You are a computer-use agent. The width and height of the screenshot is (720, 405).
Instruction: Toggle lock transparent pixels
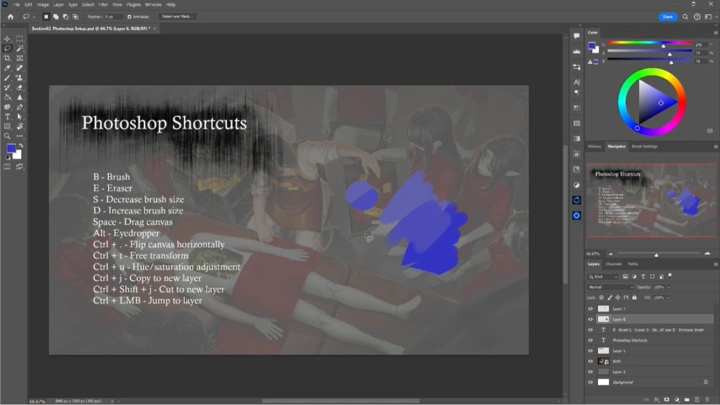(602, 298)
